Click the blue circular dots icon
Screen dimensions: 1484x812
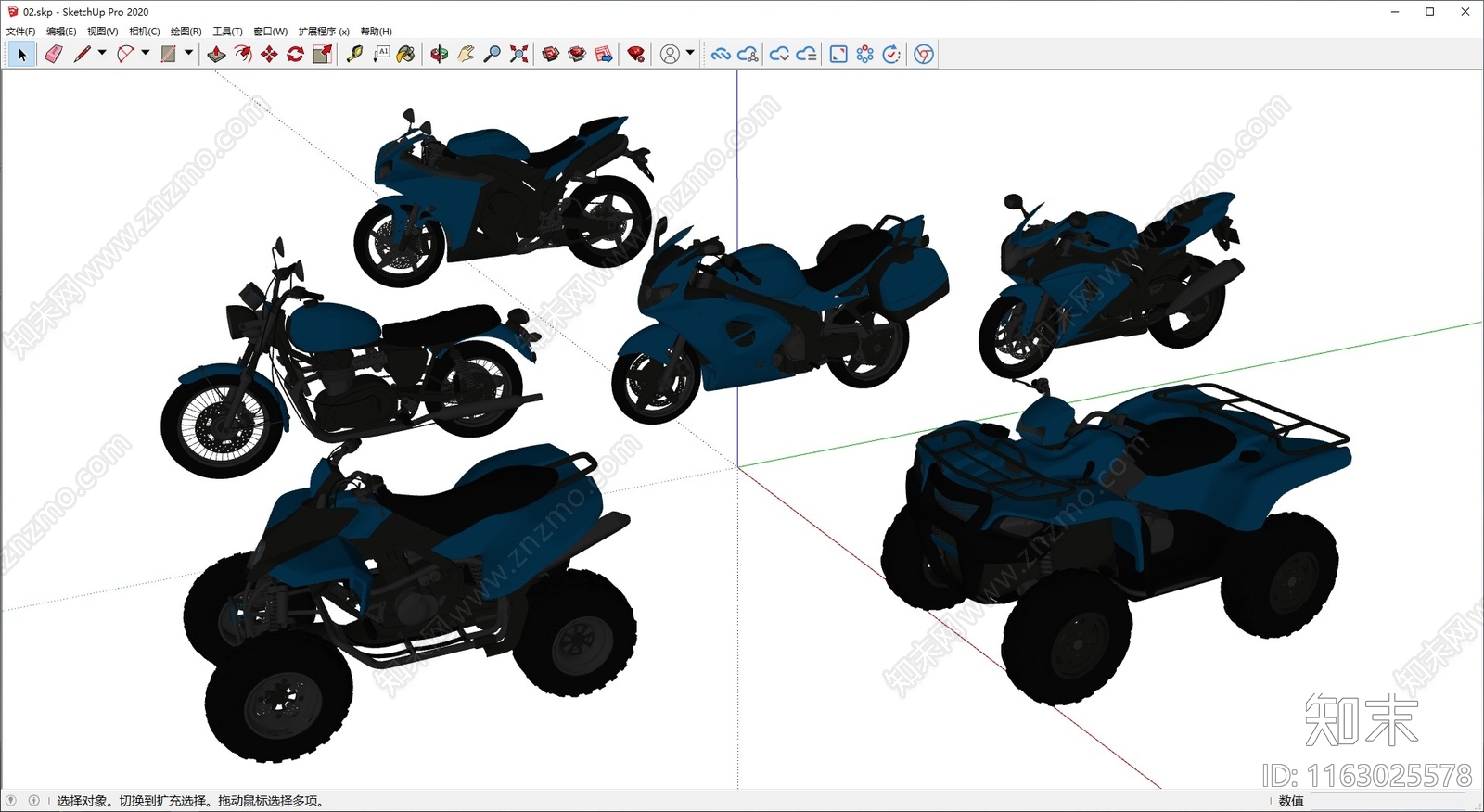[865, 55]
